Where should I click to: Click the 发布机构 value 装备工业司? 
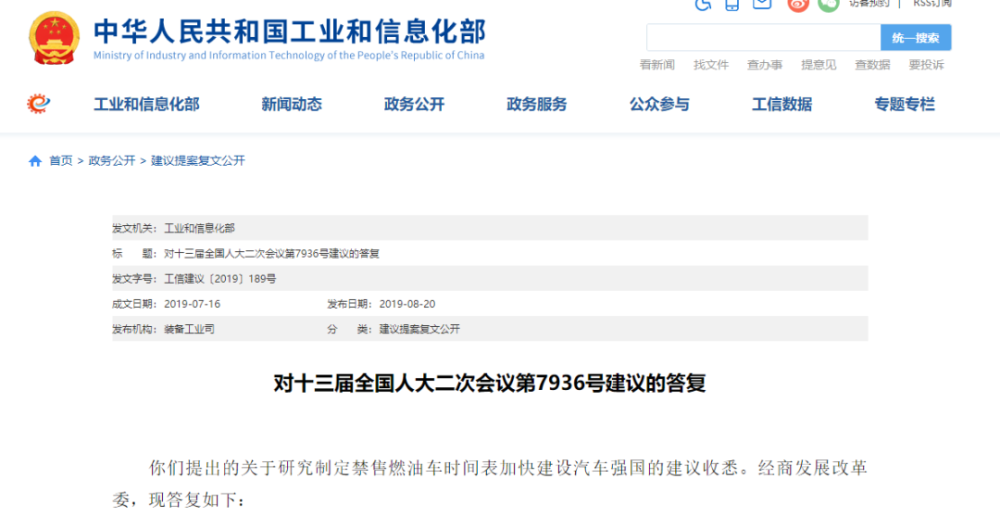189,329
